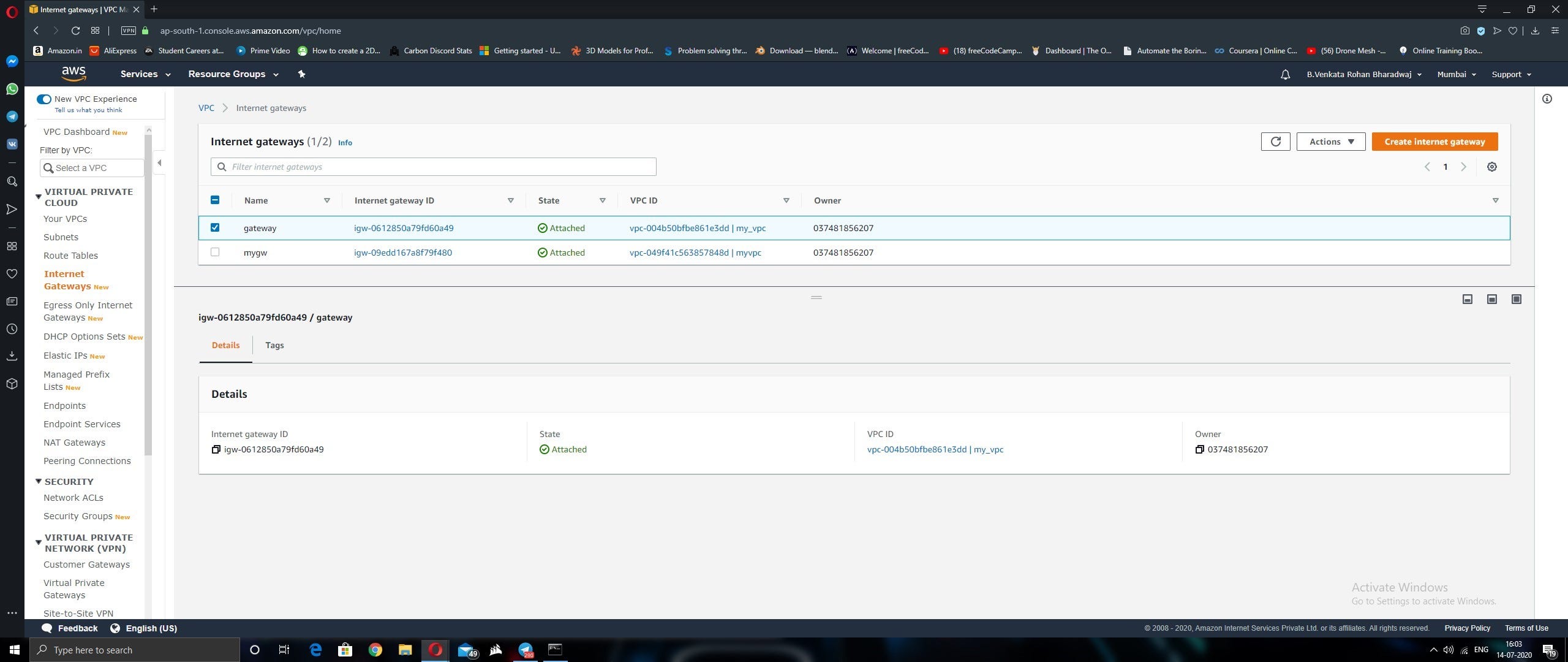Open the Actions dropdown
This screenshot has height=662, width=1568.
(x=1331, y=142)
